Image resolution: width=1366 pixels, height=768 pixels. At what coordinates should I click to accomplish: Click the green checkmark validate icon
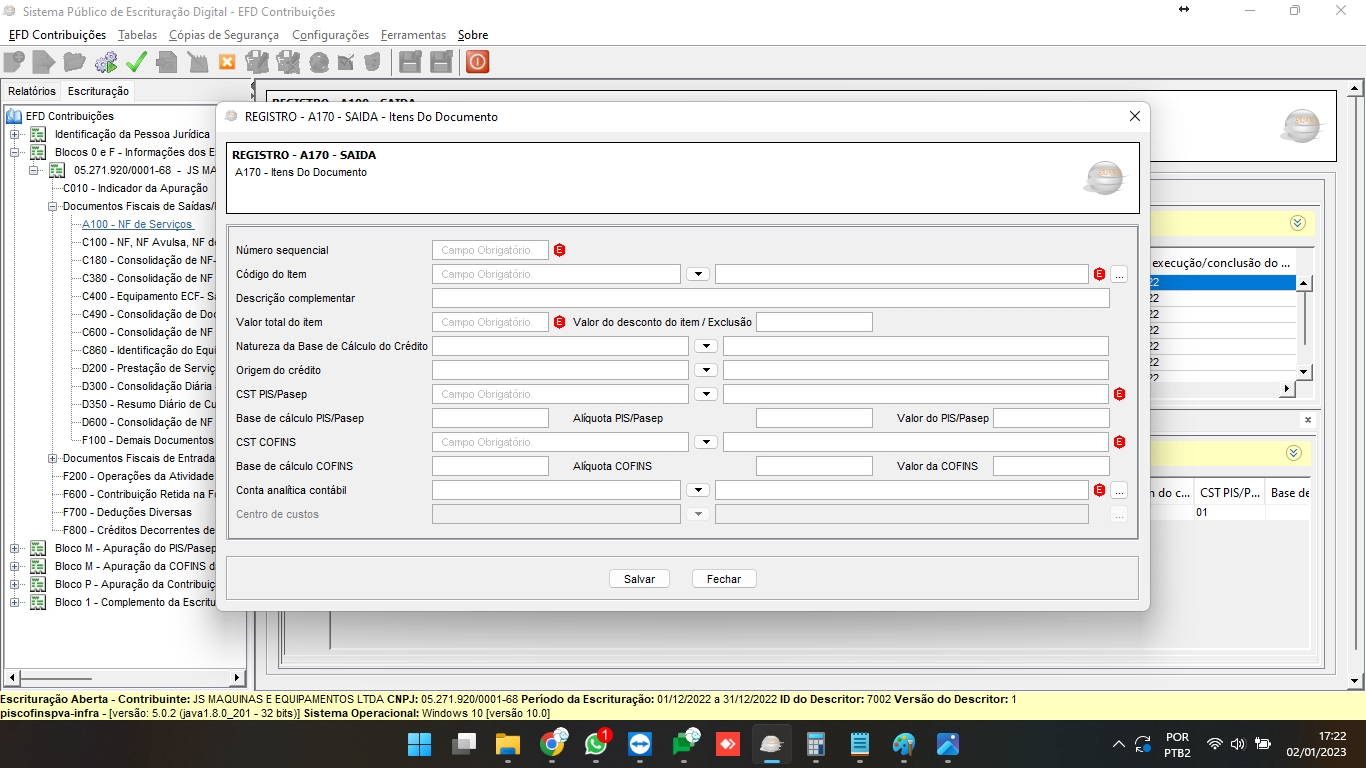coord(136,62)
